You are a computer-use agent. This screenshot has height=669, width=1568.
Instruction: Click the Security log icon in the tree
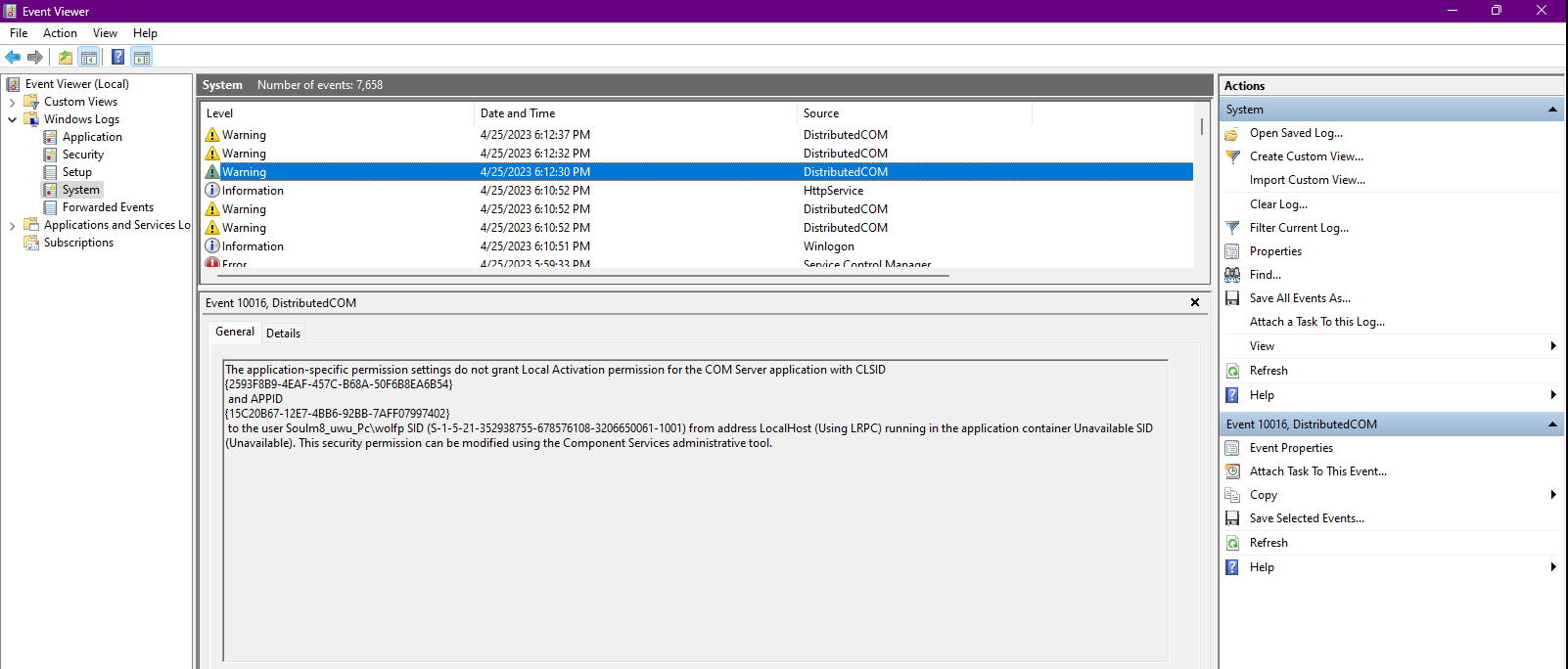(x=50, y=155)
